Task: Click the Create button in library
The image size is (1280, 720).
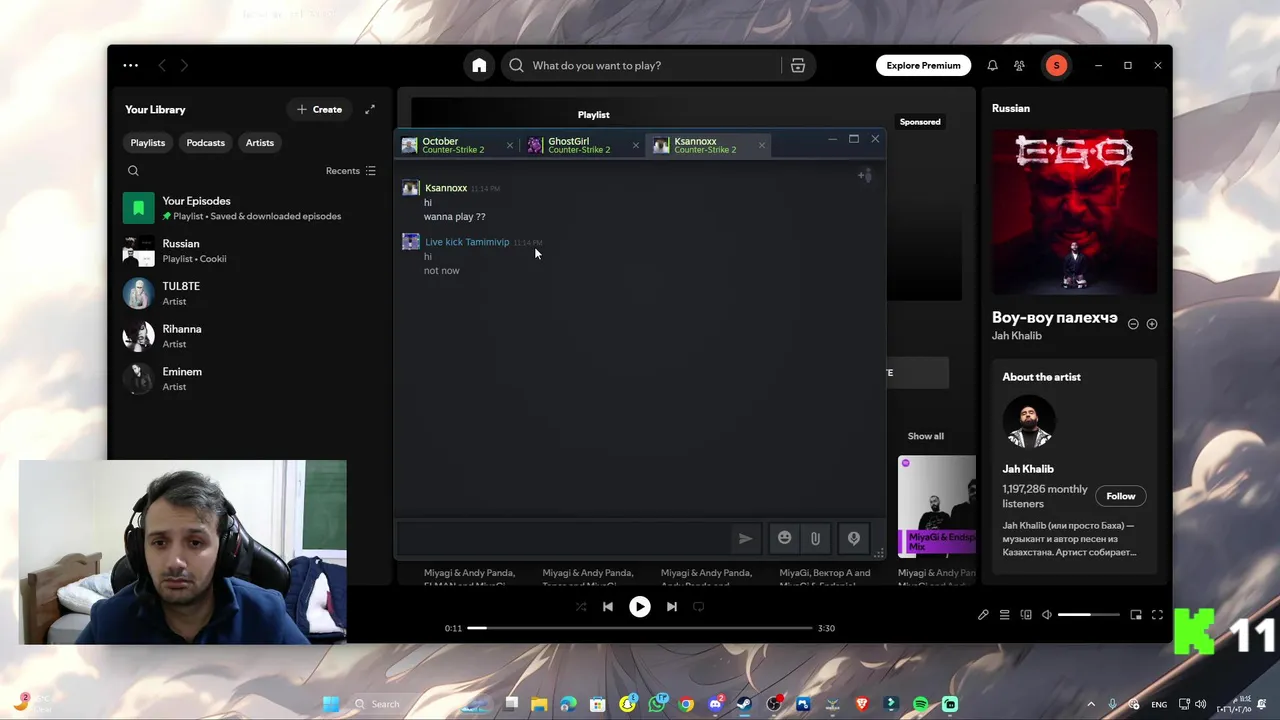Action: point(320,109)
